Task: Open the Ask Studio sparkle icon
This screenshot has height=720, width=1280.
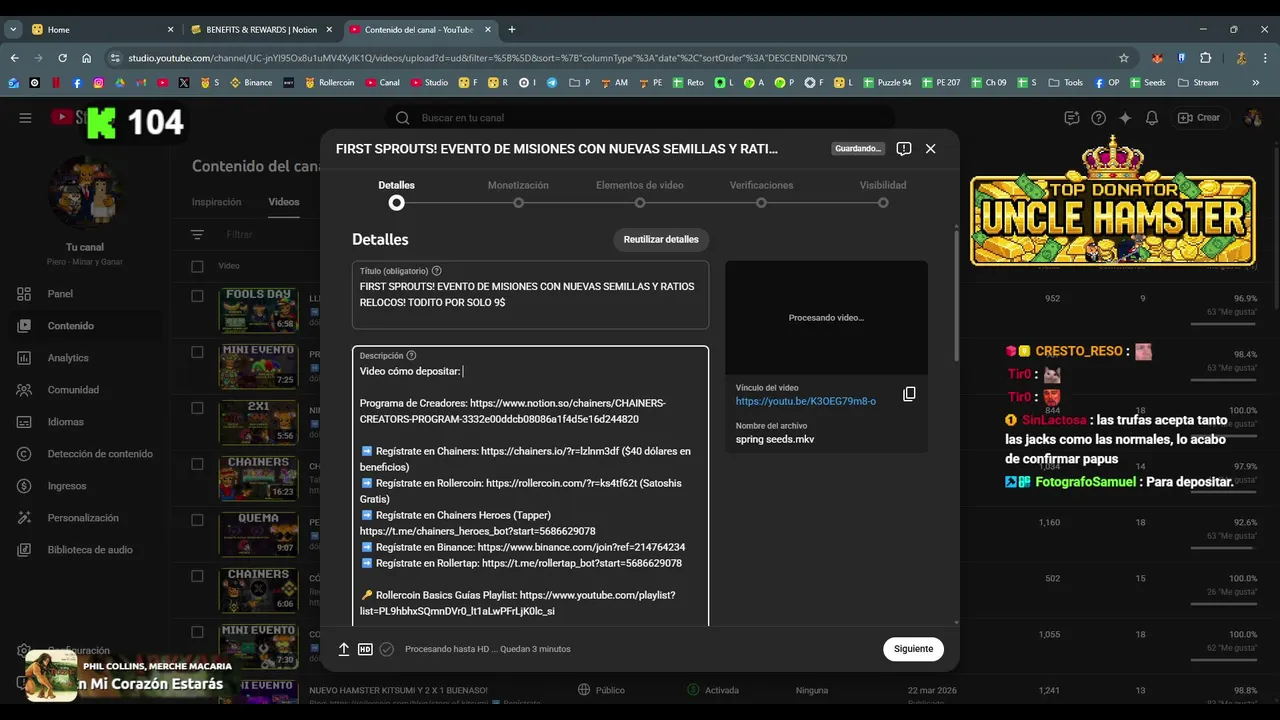Action: (1125, 118)
